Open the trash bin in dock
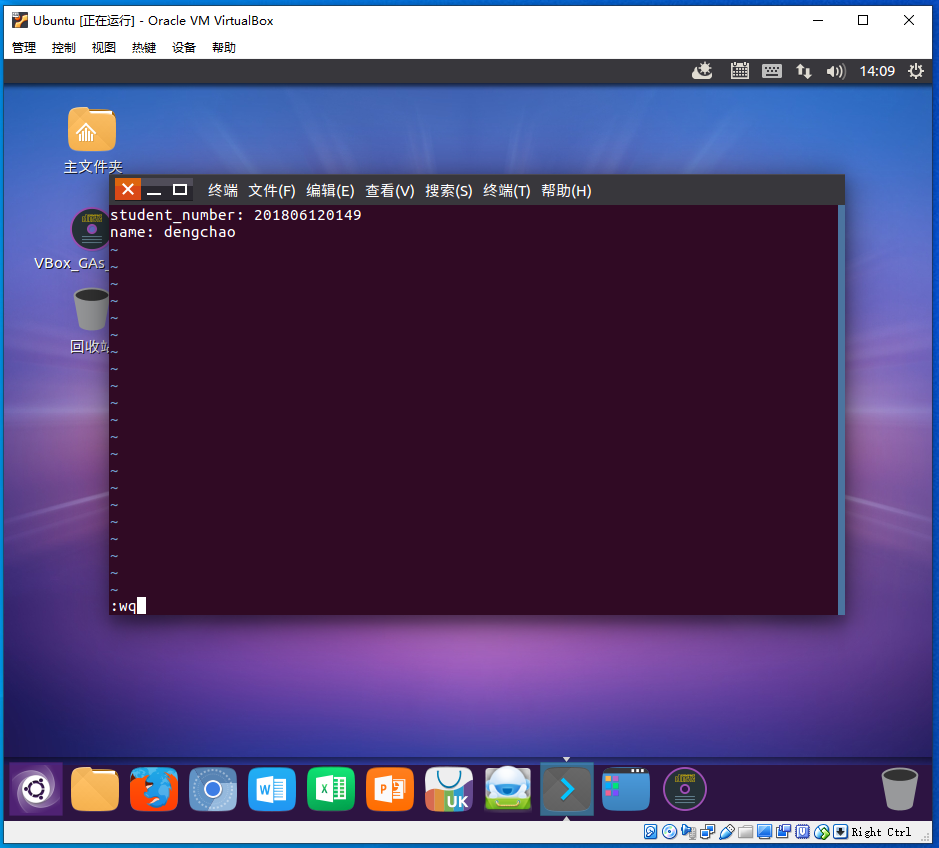 (x=899, y=789)
